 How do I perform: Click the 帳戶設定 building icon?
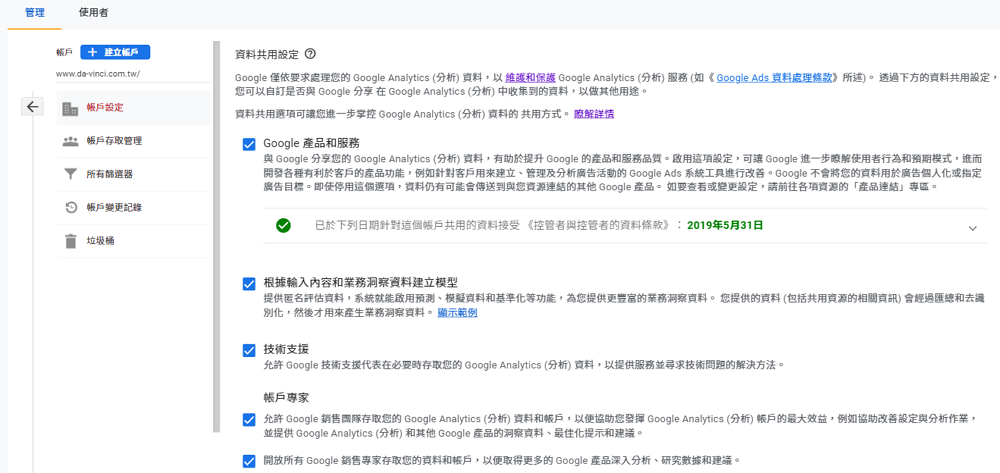[71, 108]
